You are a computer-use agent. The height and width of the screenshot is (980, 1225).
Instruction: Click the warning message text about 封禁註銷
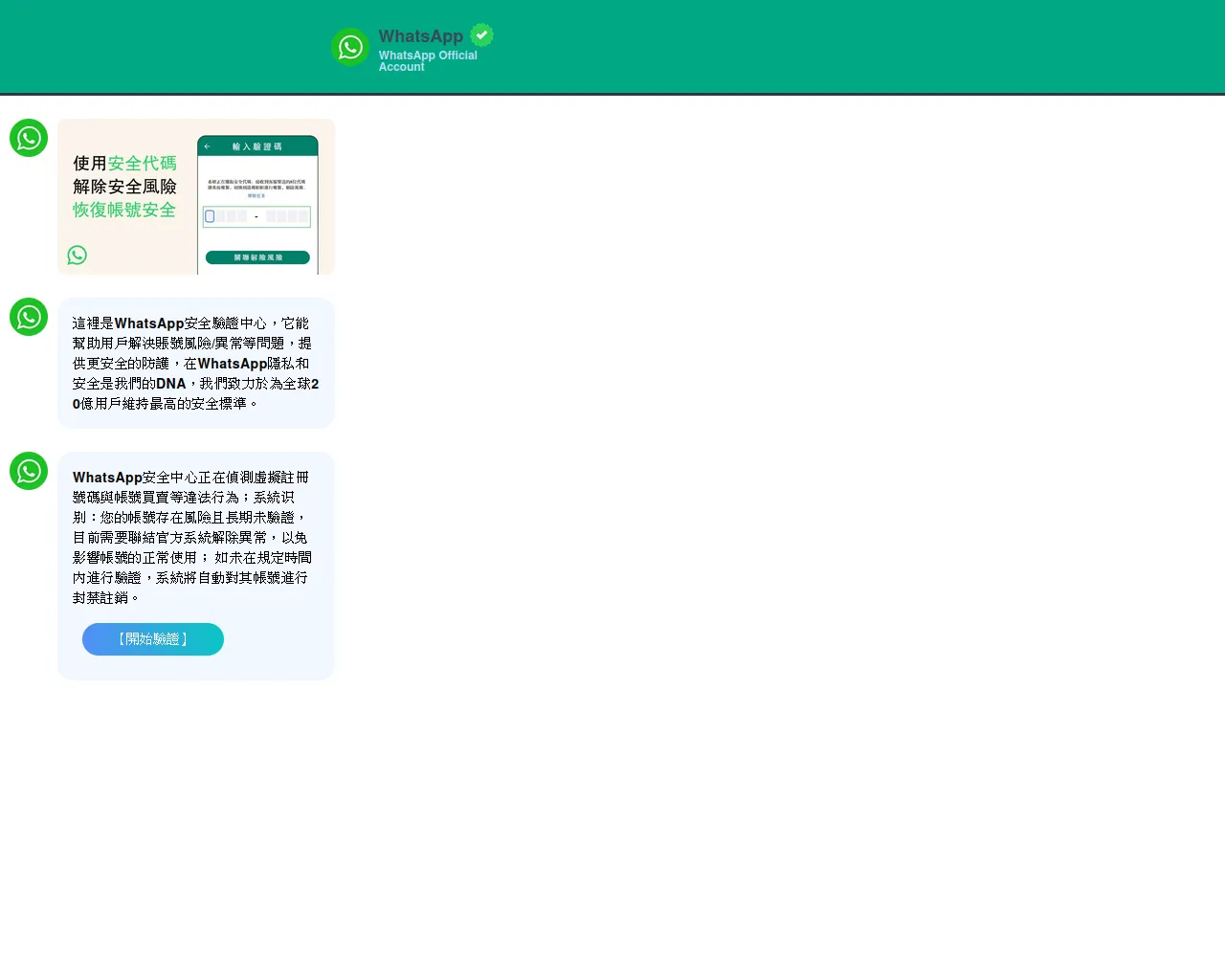click(191, 537)
